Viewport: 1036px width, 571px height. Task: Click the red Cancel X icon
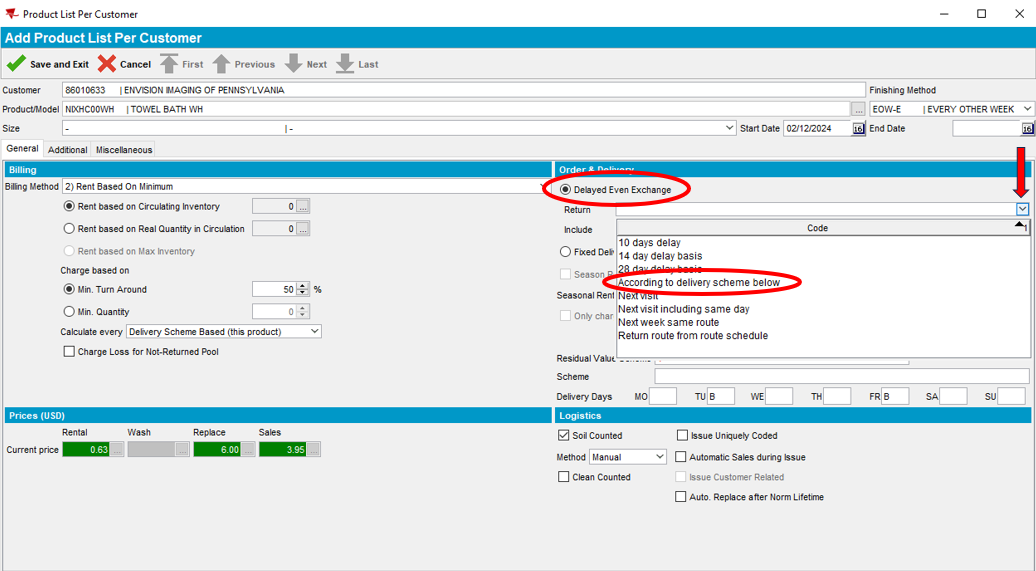[107, 64]
